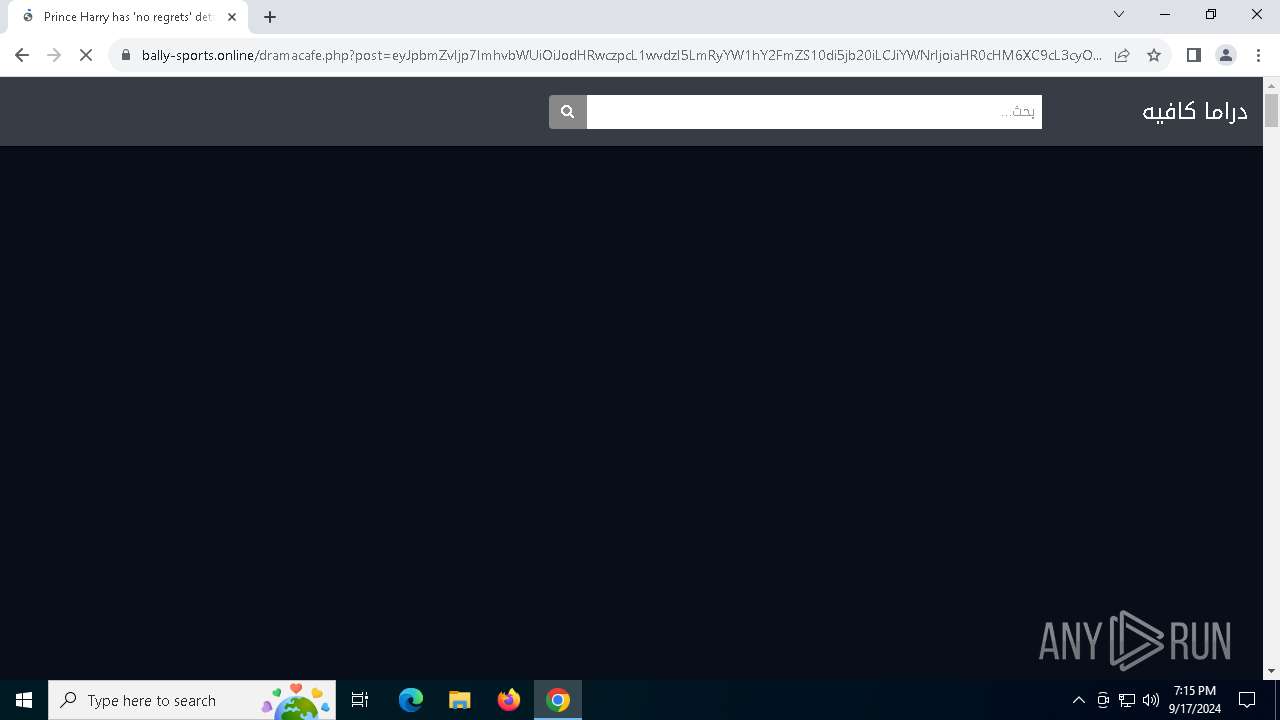The height and width of the screenshot is (720, 1280).
Task: Open the notification center icon
Action: 1247,700
